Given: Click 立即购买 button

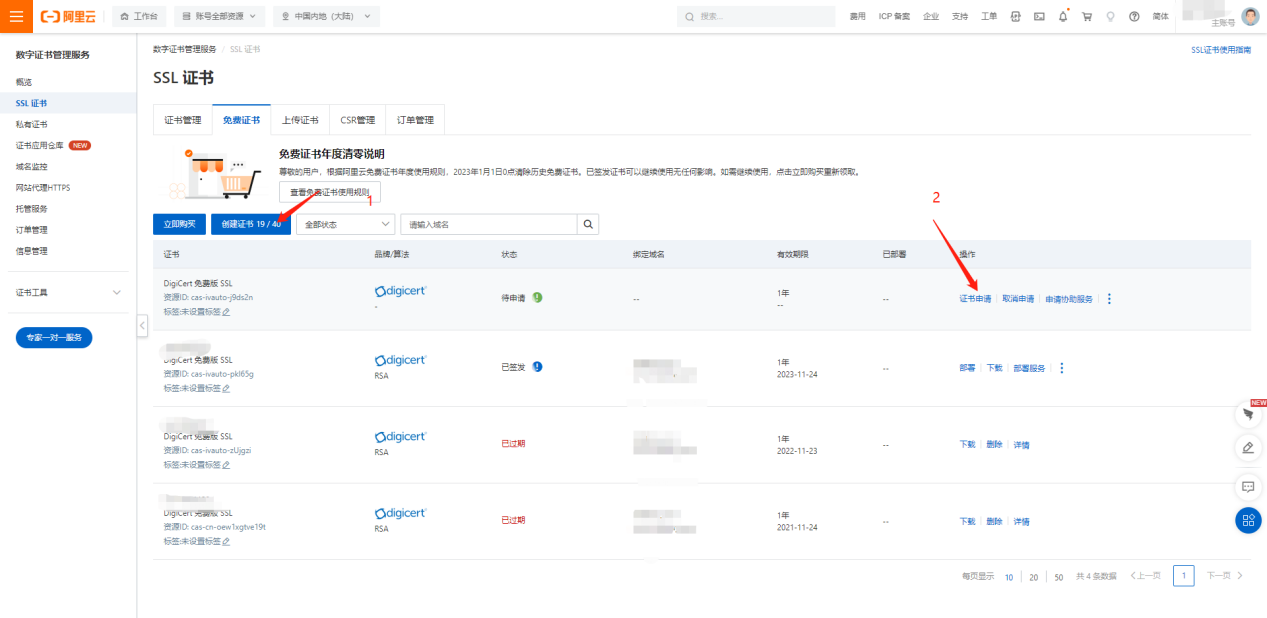Looking at the screenshot, I should click(x=179, y=224).
